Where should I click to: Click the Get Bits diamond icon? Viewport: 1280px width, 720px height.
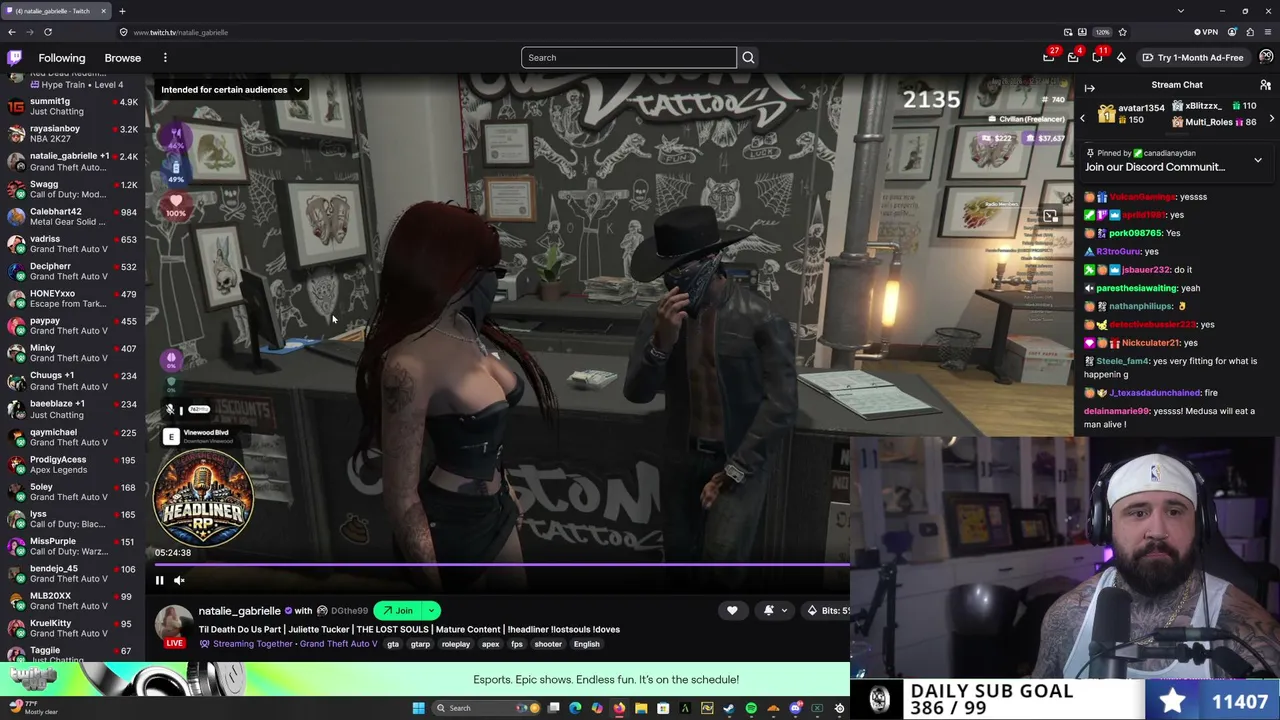tap(1121, 57)
